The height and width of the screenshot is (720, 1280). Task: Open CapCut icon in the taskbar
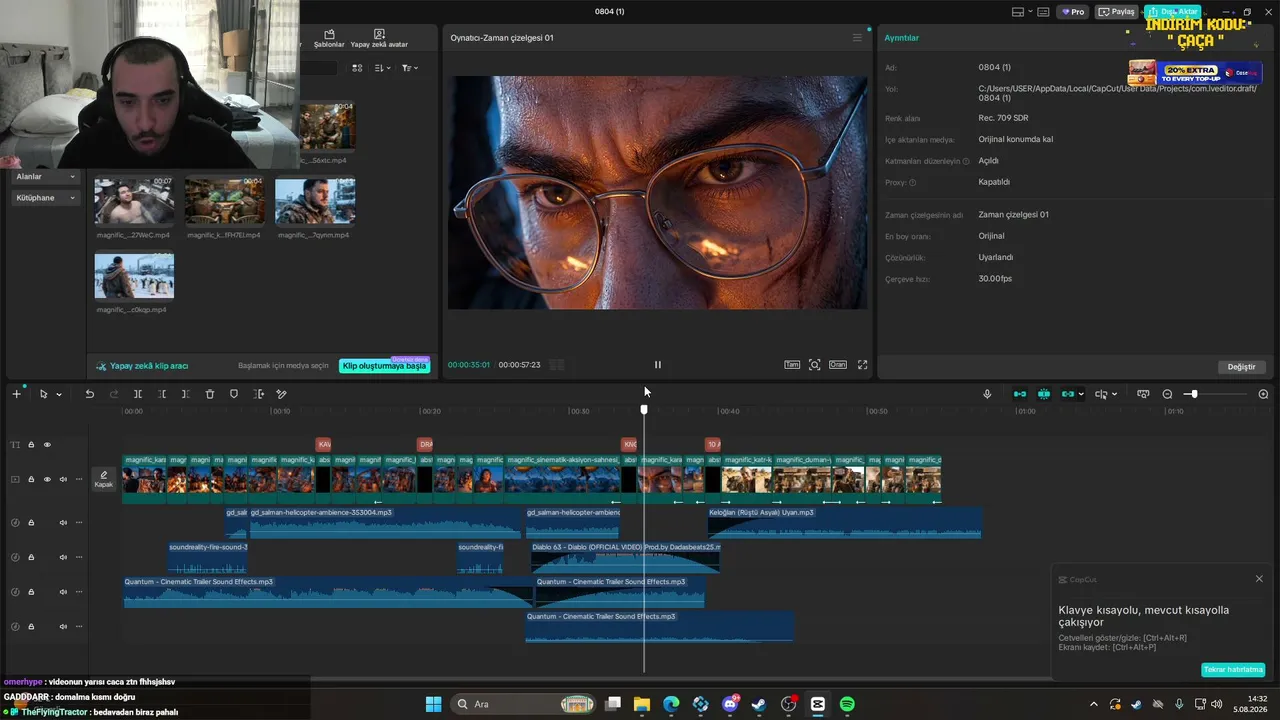(818, 704)
